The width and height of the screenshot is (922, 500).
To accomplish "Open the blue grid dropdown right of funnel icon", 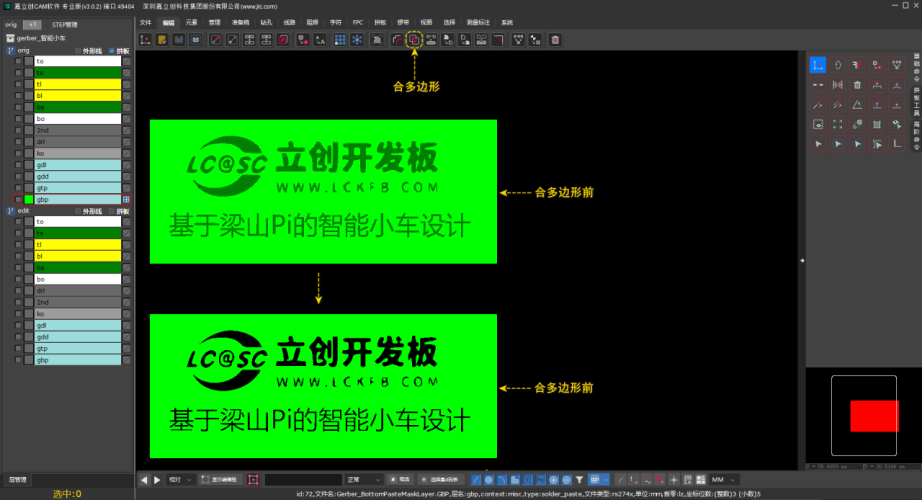I will 599,480.
